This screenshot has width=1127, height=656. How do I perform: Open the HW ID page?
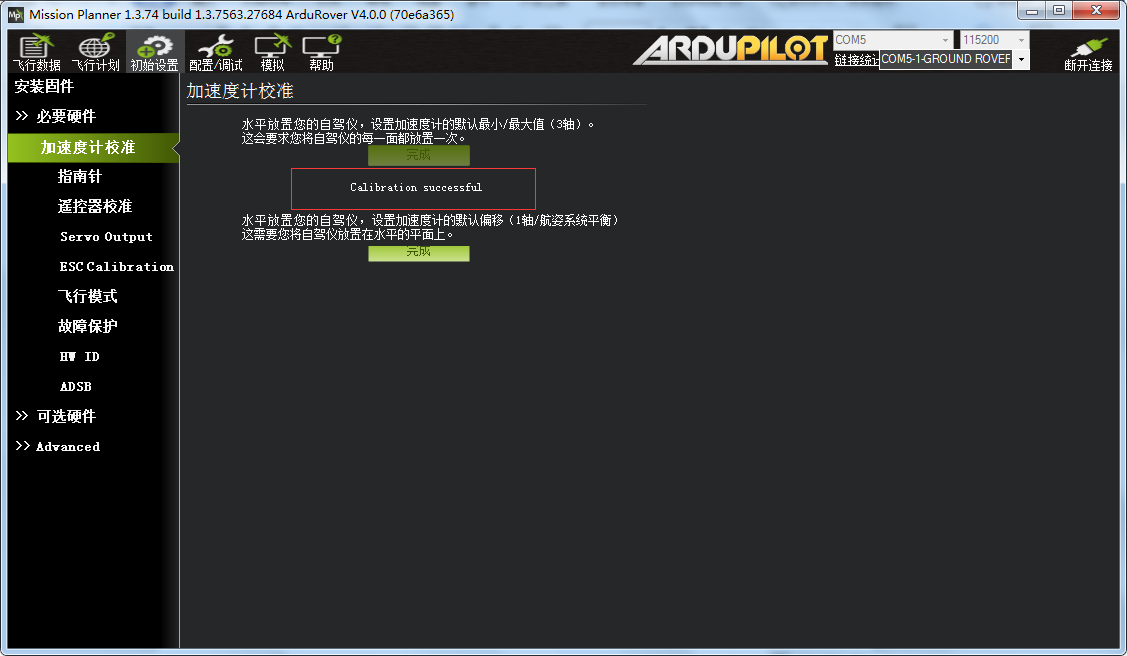coord(80,356)
